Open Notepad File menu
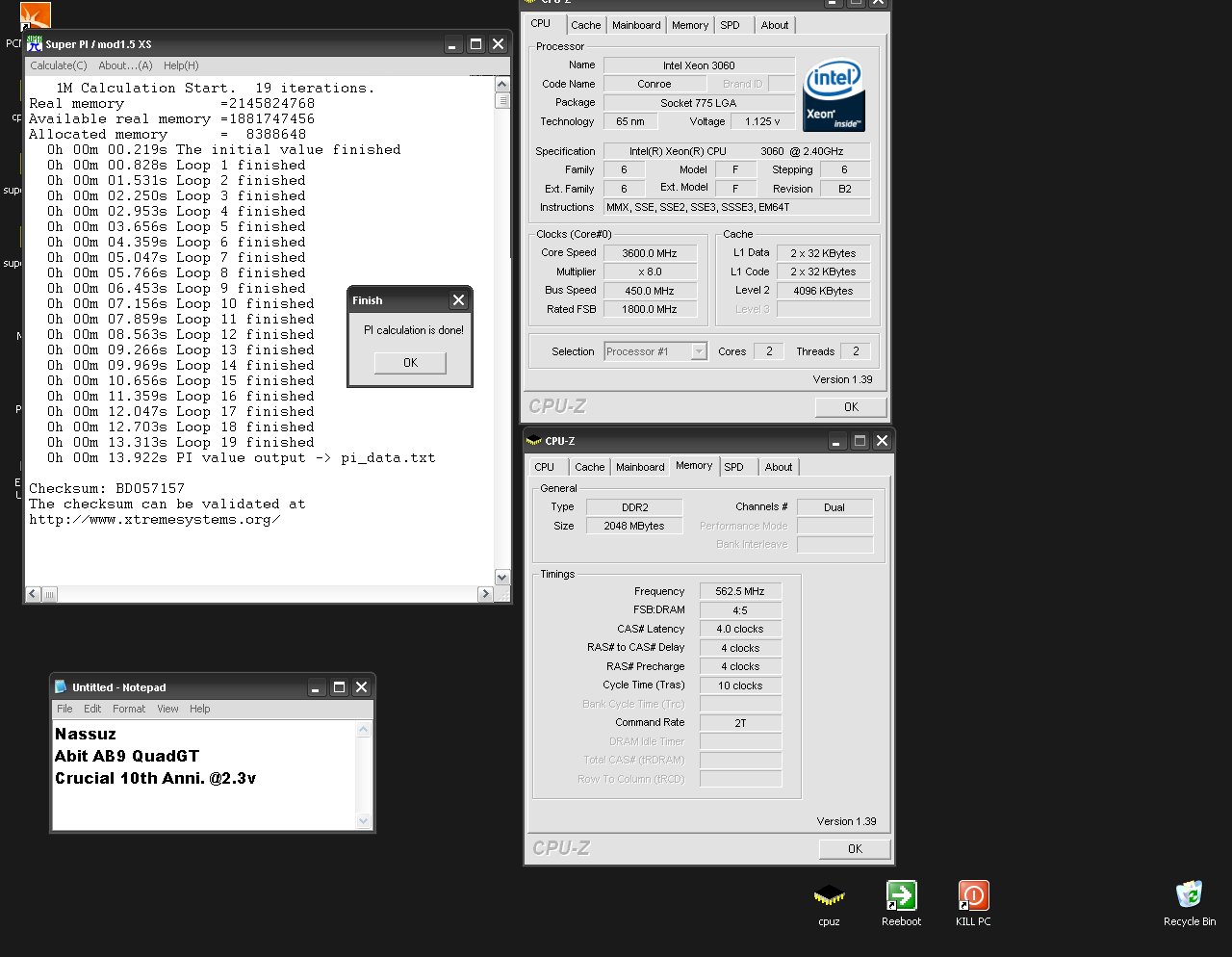The height and width of the screenshot is (957, 1232). click(x=64, y=709)
